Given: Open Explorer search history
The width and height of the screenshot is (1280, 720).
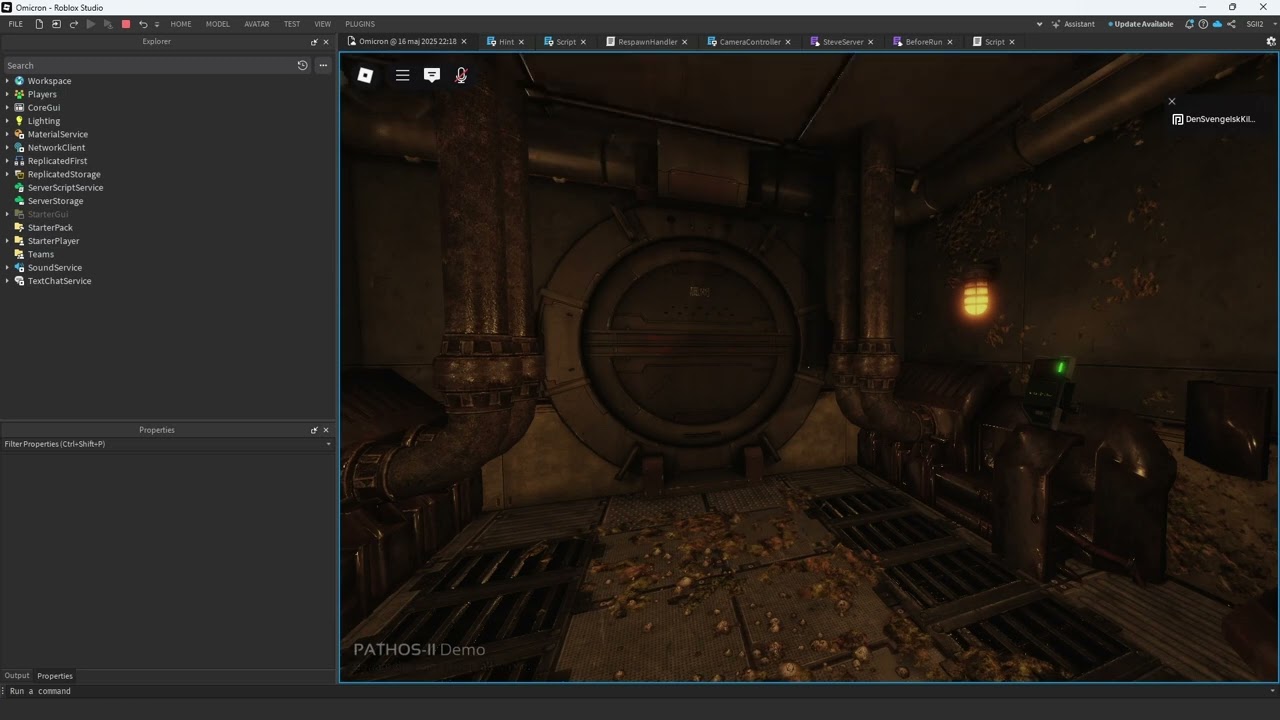Looking at the screenshot, I should pyautogui.click(x=303, y=65).
